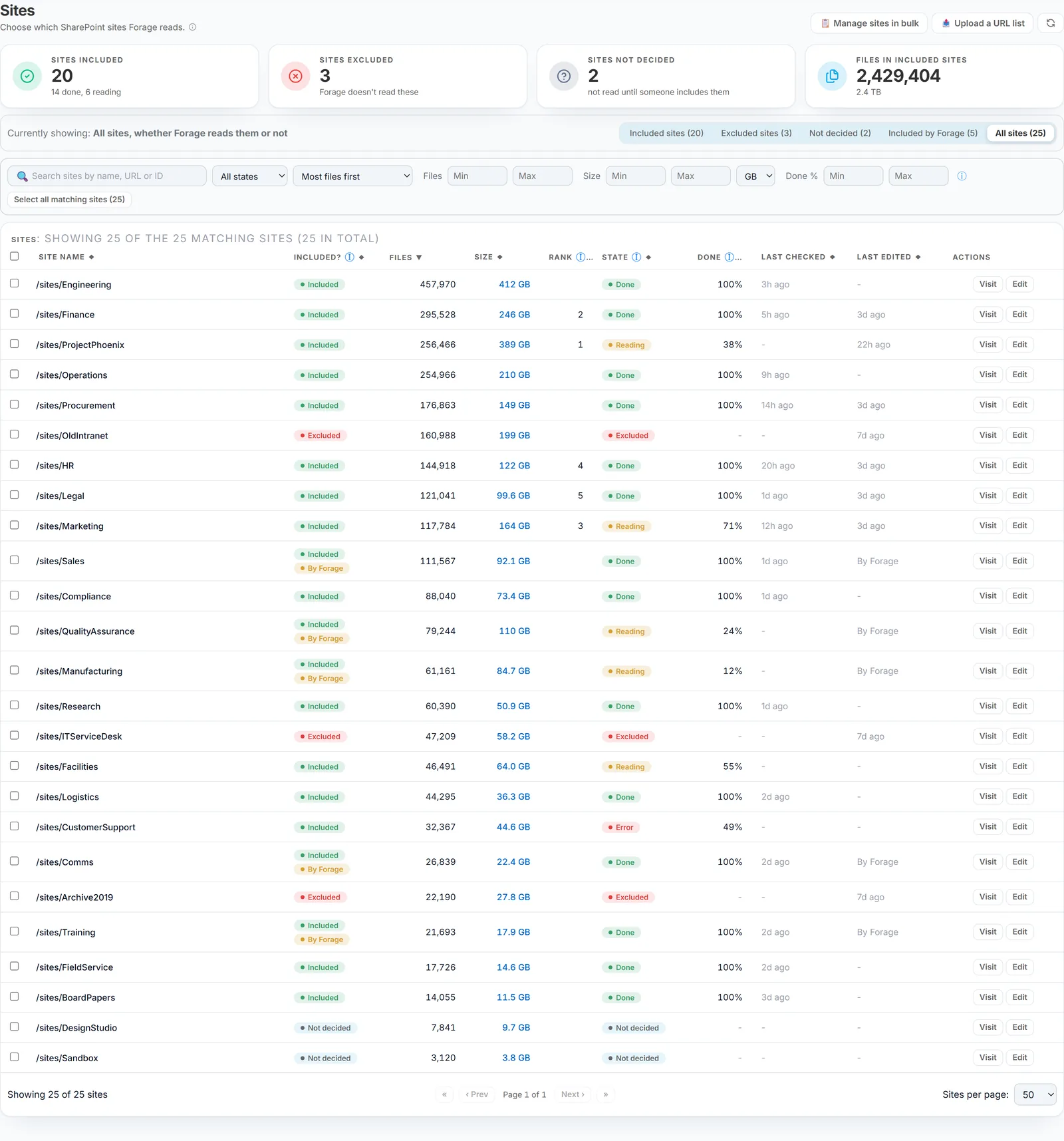Open the Most files first sort dropdown
The width and height of the screenshot is (1064, 1141).
click(x=353, y=176)
